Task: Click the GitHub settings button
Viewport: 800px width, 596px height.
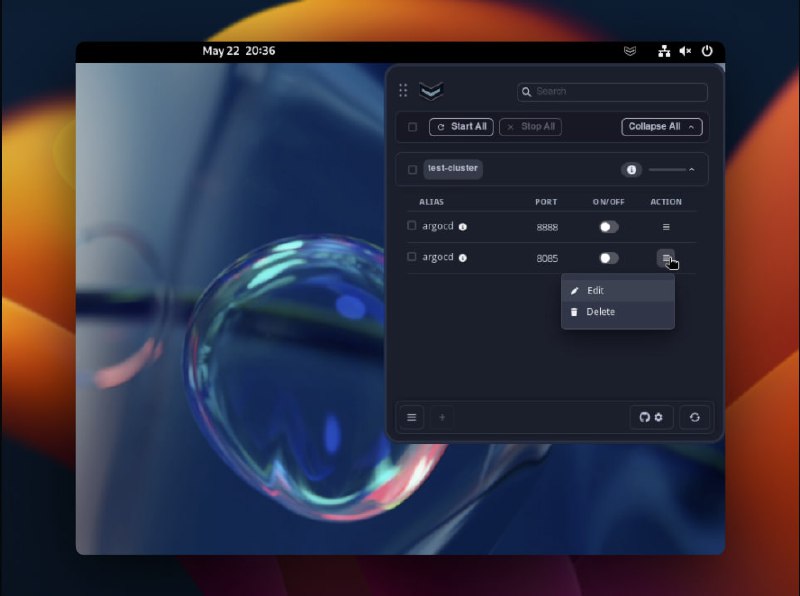Action: pos(651,417)
